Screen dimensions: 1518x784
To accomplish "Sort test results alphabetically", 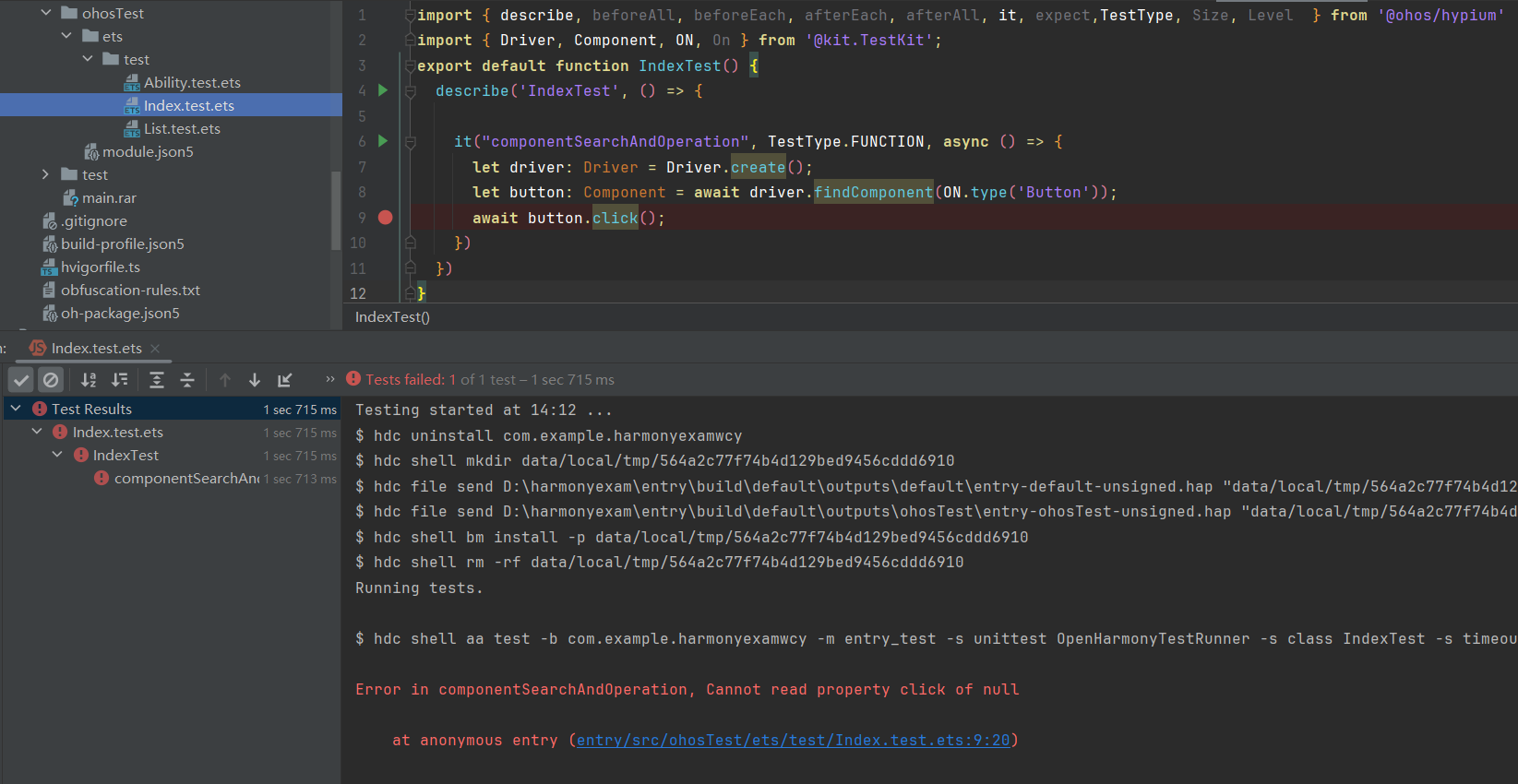I will (89, 380).
